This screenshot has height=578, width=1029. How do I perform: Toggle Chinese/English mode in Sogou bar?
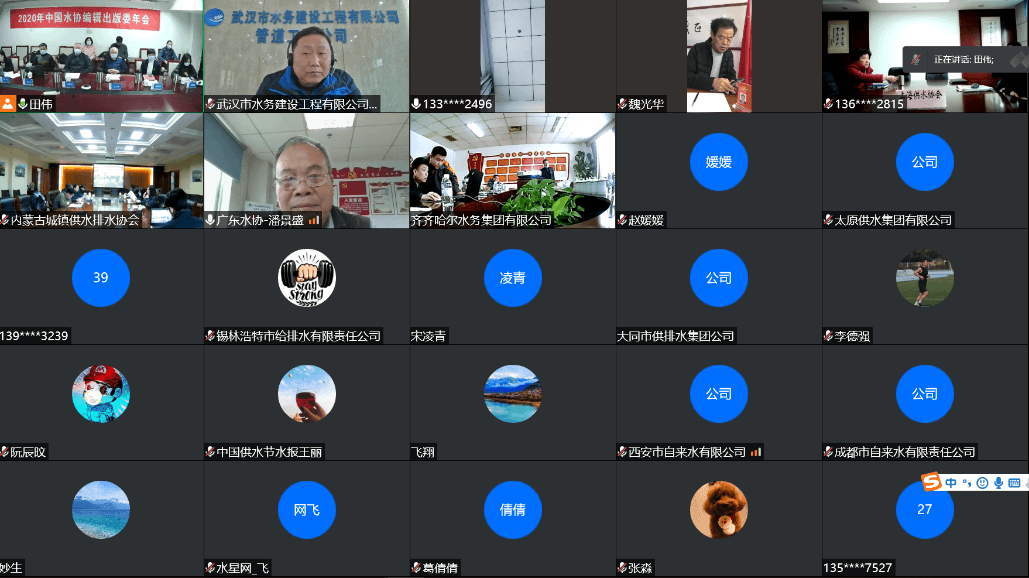tap(951, 483)
